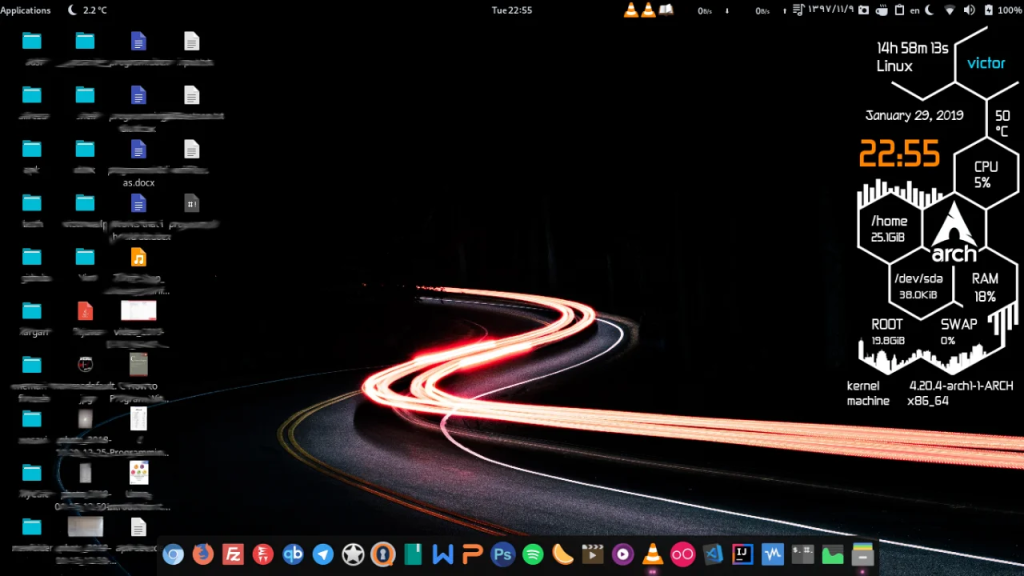The width and height of the screenshot is (1024, 576).
Task: Launch IntelliJ IDEA from the dock
Action: [743, 554]
